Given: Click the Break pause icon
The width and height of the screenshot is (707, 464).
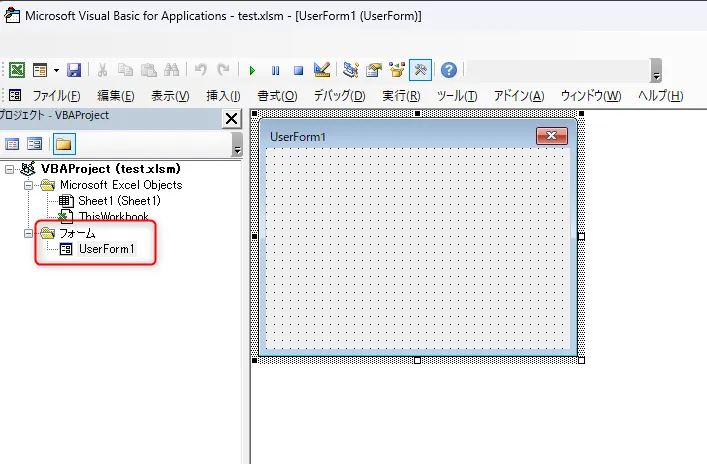Looking at the screenshot, I should coord(275,70).
